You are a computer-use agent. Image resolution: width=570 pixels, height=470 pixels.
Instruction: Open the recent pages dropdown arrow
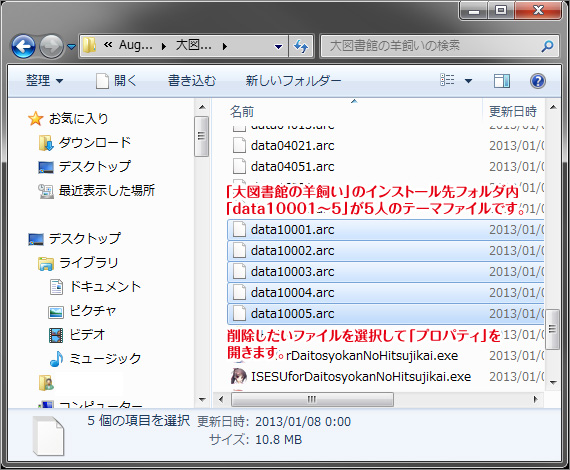72,47
